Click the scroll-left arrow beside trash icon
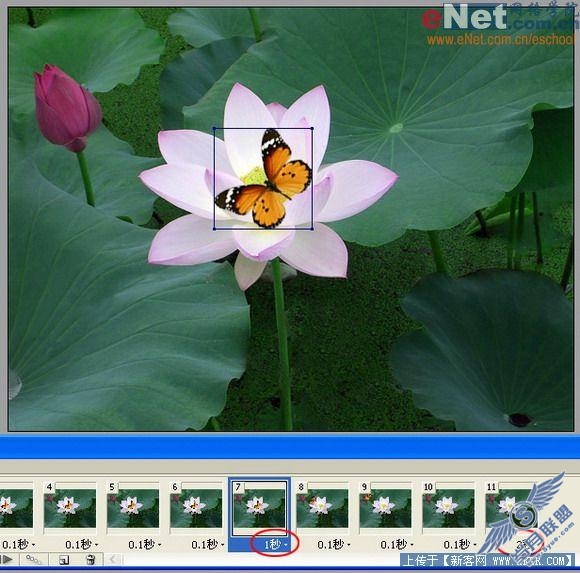This screenshot has height=573, width=580. tap(112, 559)
